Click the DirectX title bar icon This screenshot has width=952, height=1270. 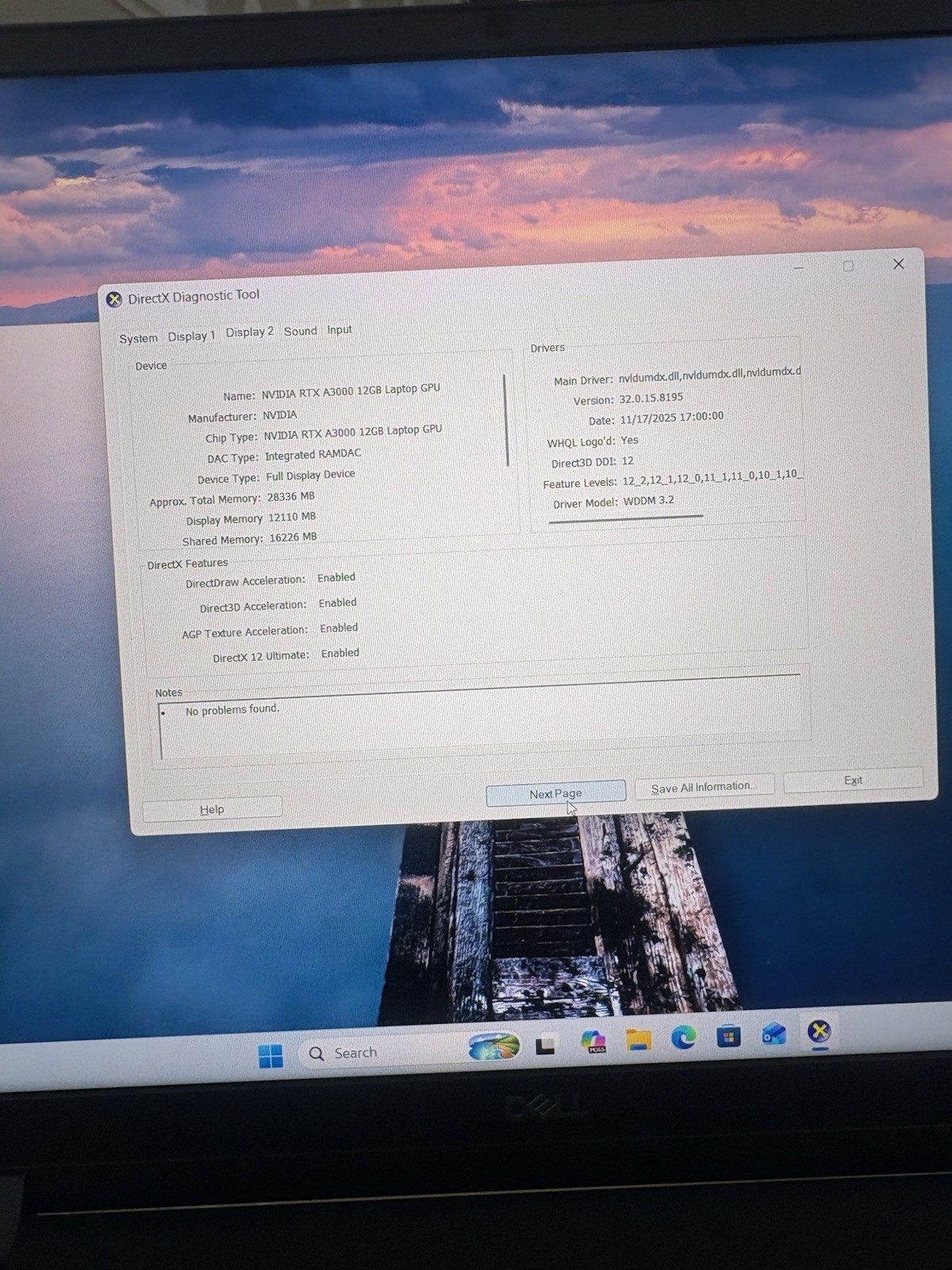114,299
